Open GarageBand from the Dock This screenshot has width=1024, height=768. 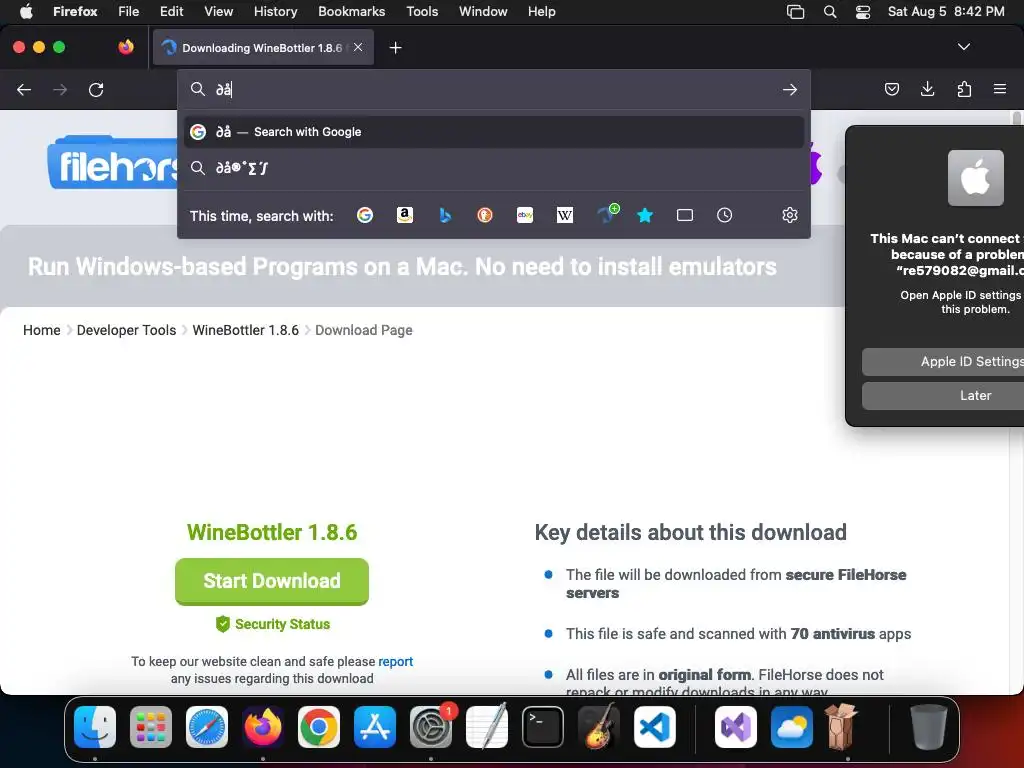[x=599, y=727]
